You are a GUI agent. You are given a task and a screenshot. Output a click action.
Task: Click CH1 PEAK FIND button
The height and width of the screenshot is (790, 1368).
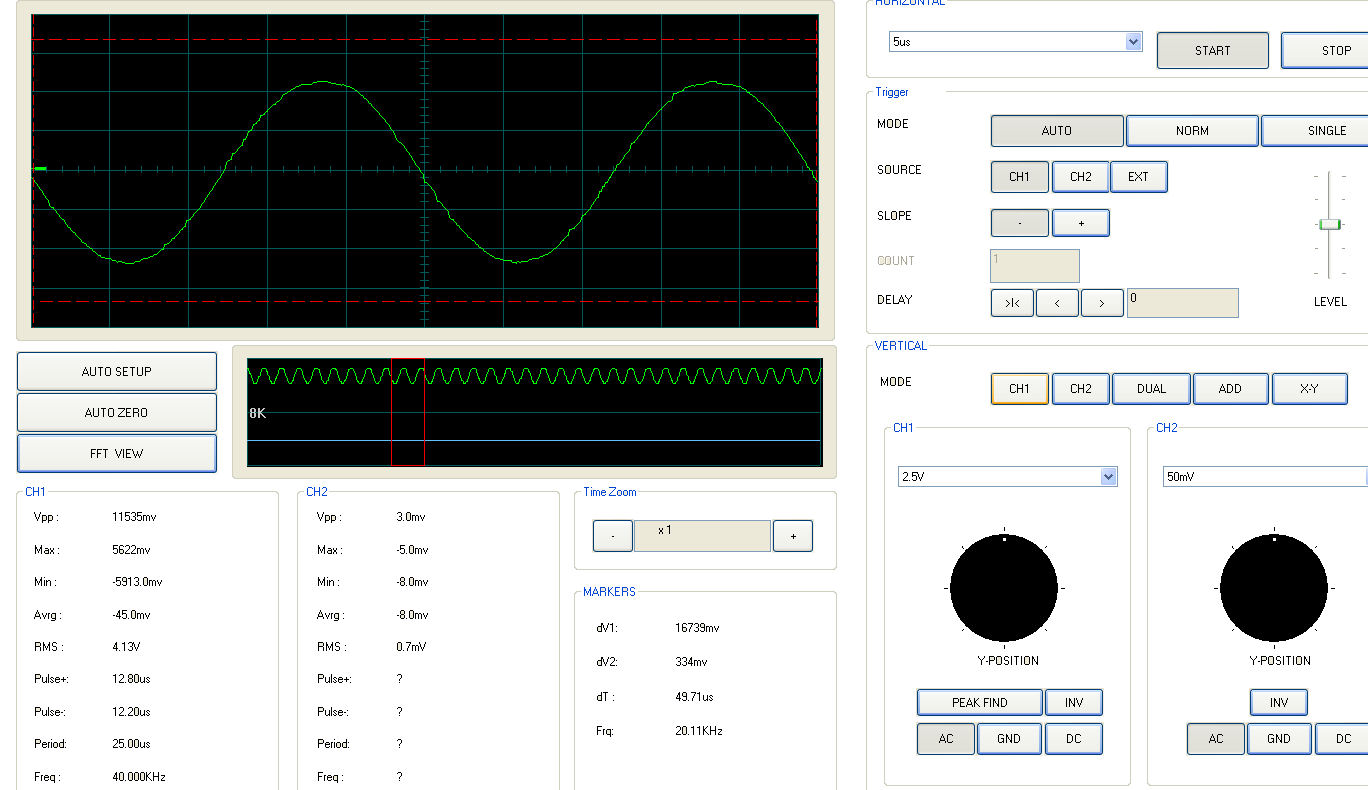pos(980,703)
